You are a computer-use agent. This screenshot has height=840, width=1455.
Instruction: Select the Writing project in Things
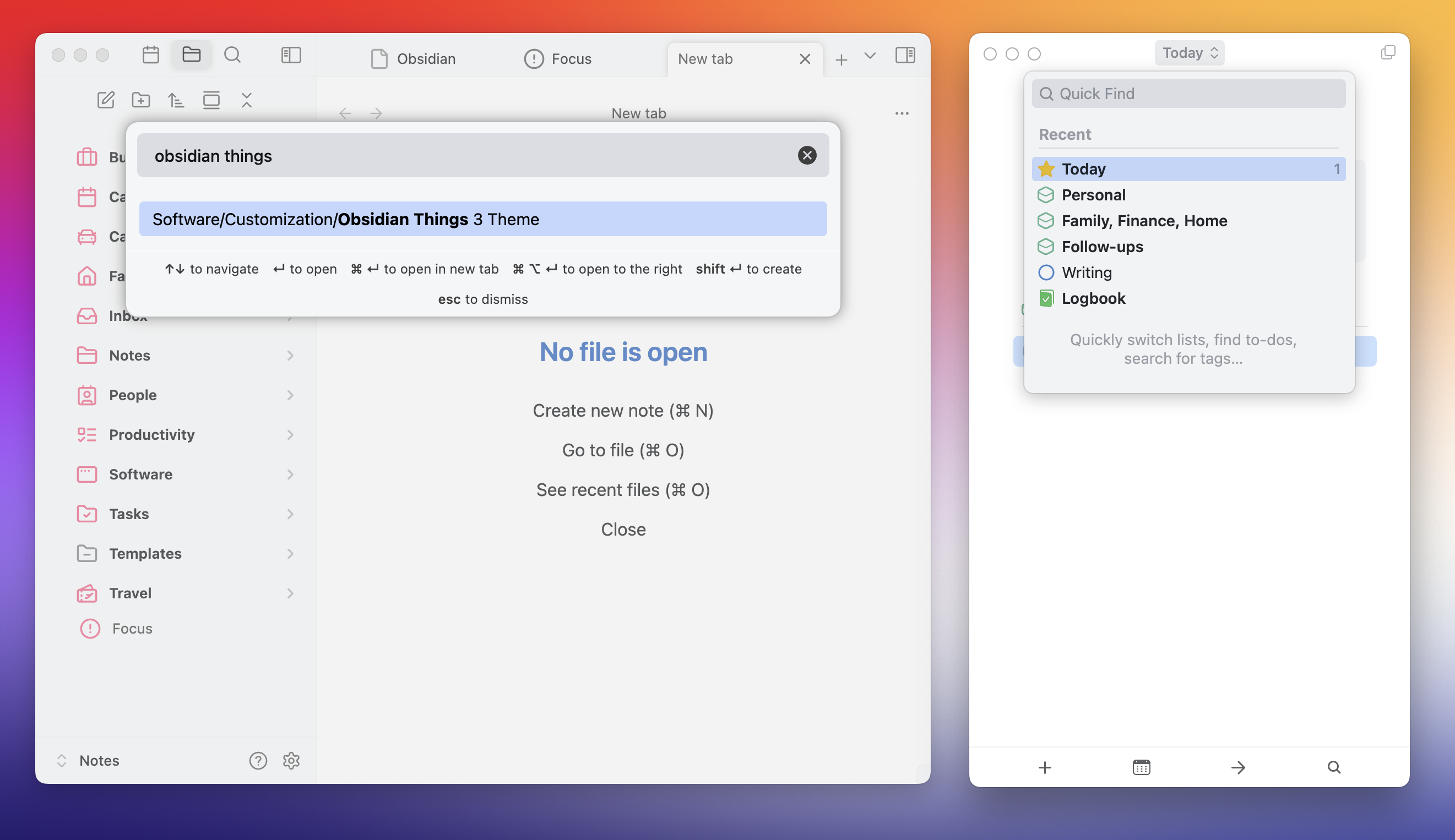[x=1189, y=273]
